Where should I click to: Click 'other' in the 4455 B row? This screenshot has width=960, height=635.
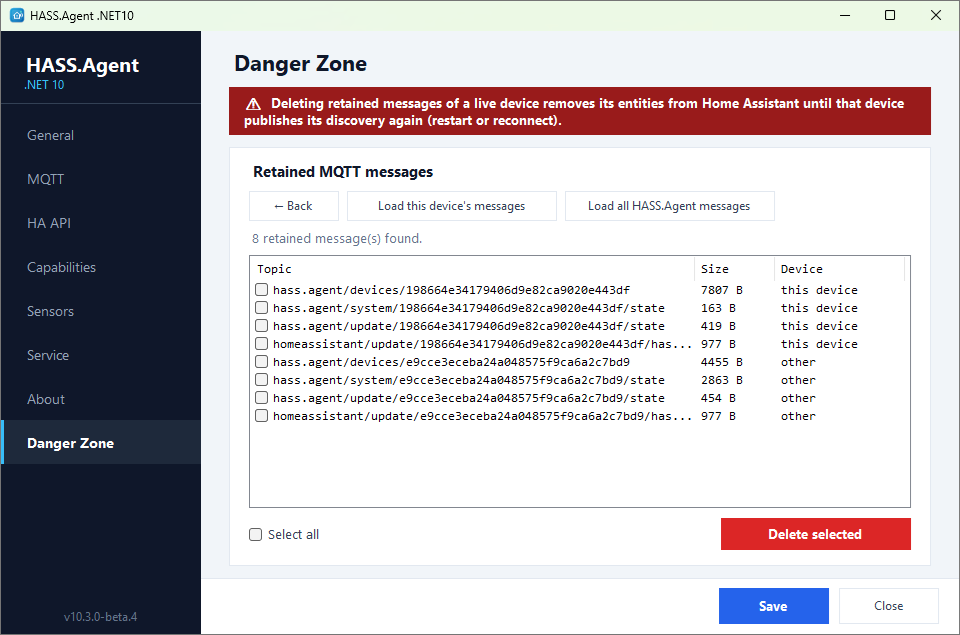tap(798, 362)
